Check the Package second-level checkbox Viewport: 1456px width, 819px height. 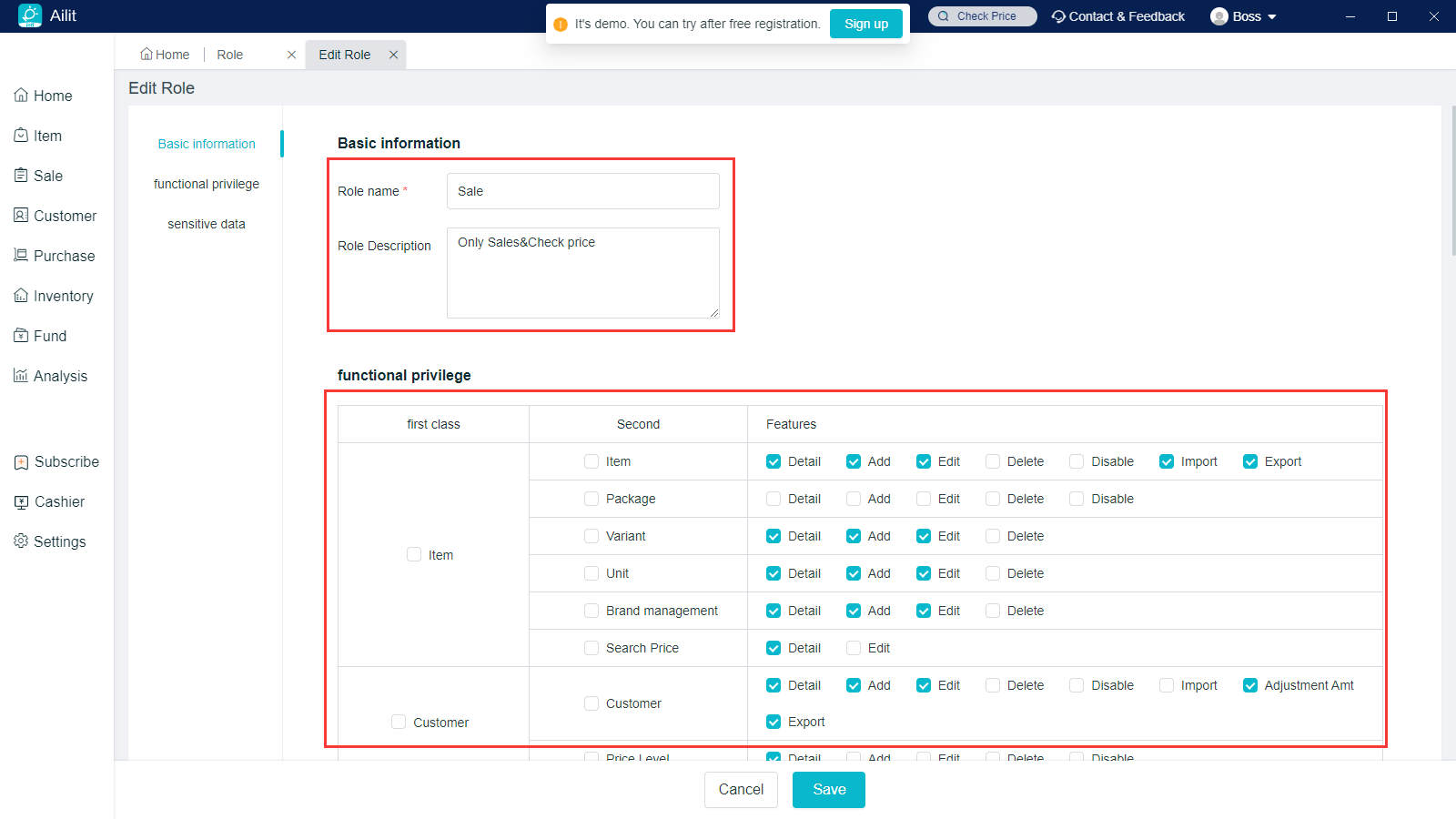pos(591,499)
